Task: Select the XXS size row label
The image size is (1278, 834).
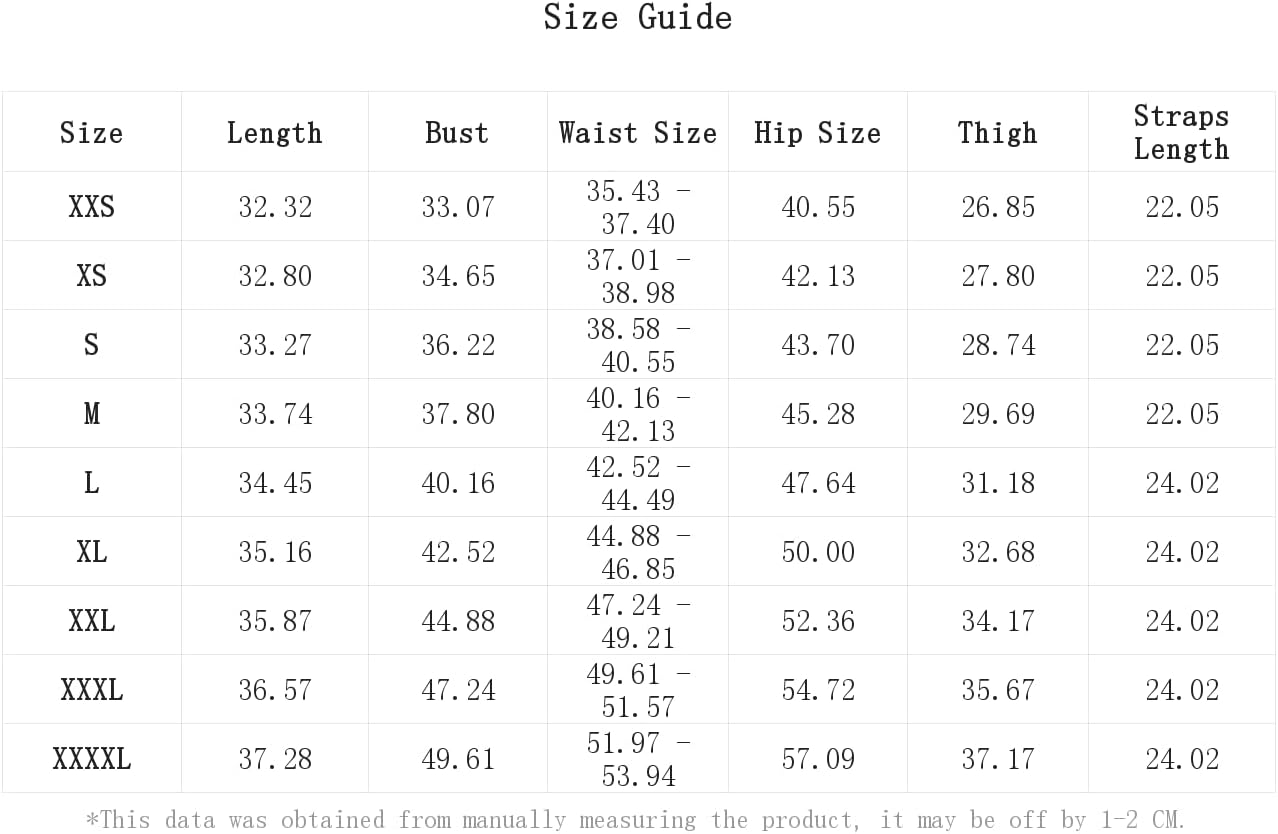Action: [x=91, y=207]
